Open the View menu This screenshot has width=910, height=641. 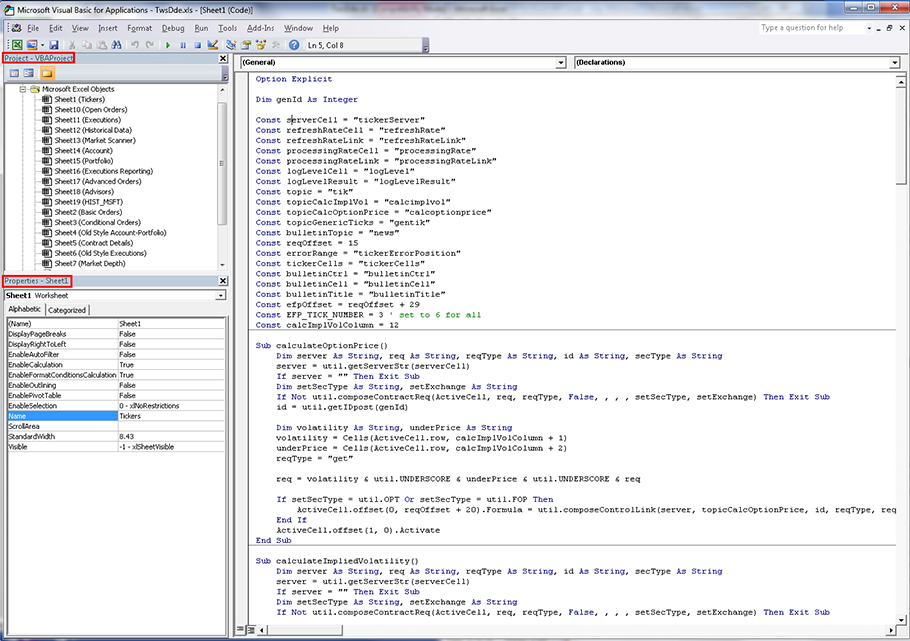(80, 28)
